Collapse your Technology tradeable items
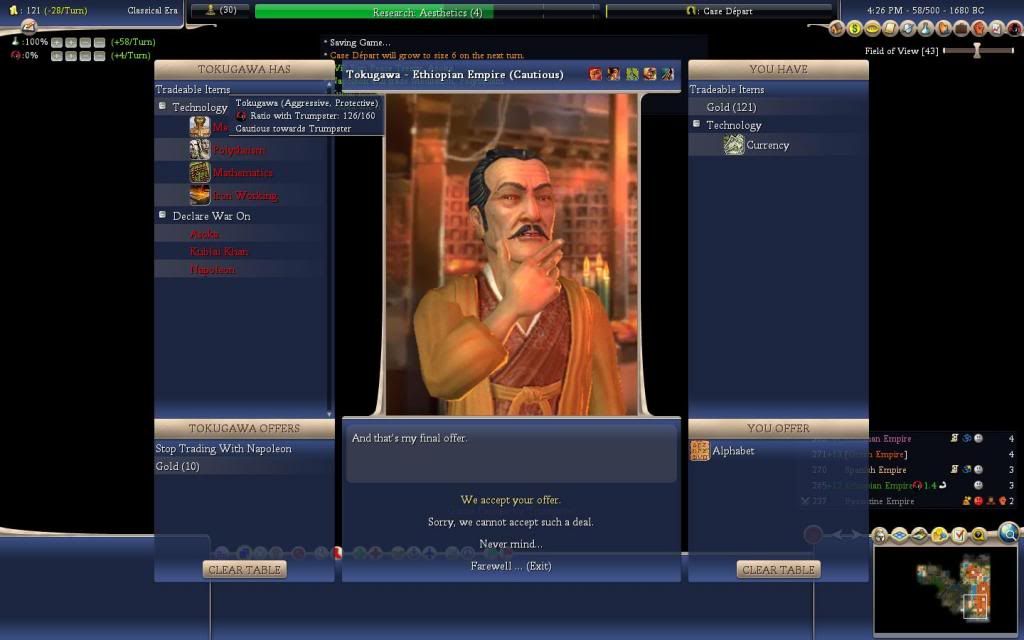Viewport: 1024px width, 640px height. (x=696, y=125)
